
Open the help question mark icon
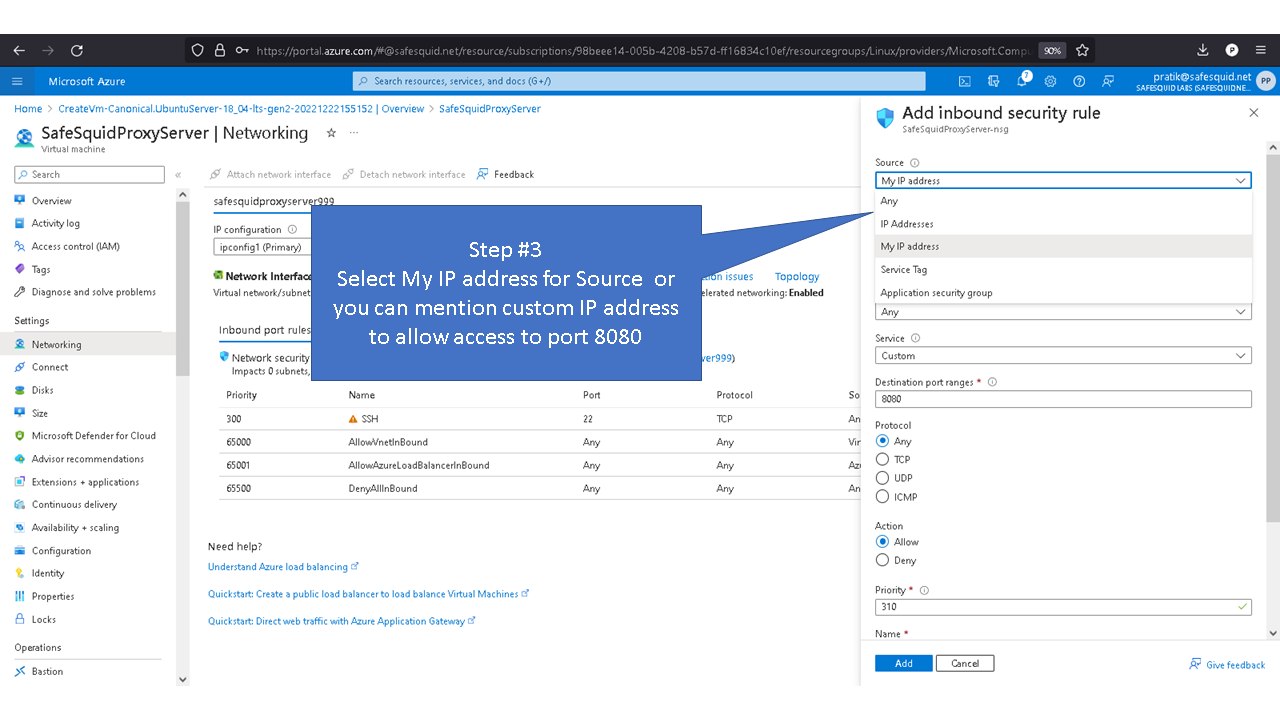tap(1079, 82)
